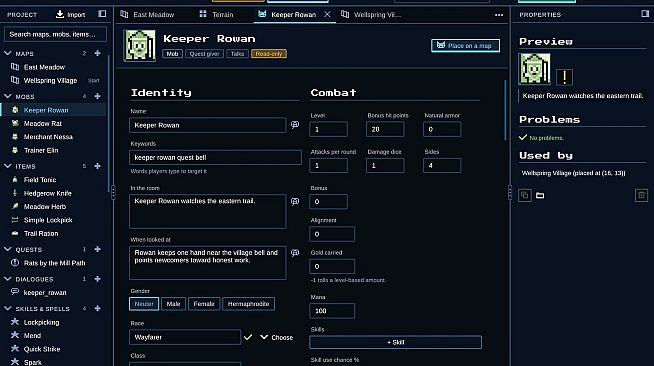
Task: Select Hedgerow Knife item in sidebar
Action: (x=48, y=193)
